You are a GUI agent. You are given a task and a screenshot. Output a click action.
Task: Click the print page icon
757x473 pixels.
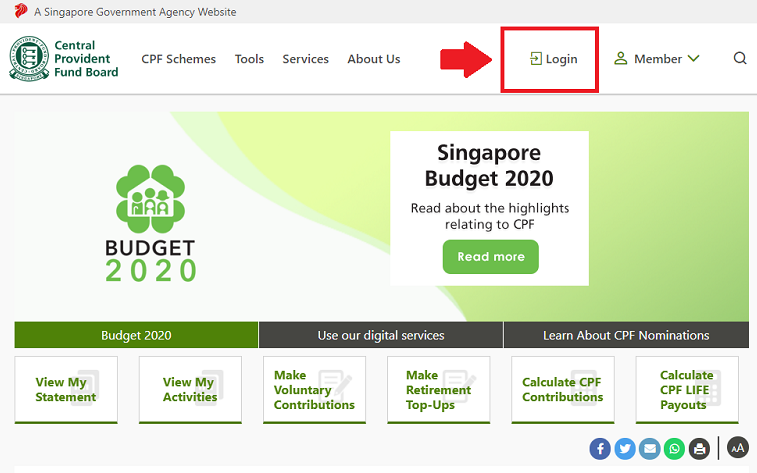(x=700, y=449)
